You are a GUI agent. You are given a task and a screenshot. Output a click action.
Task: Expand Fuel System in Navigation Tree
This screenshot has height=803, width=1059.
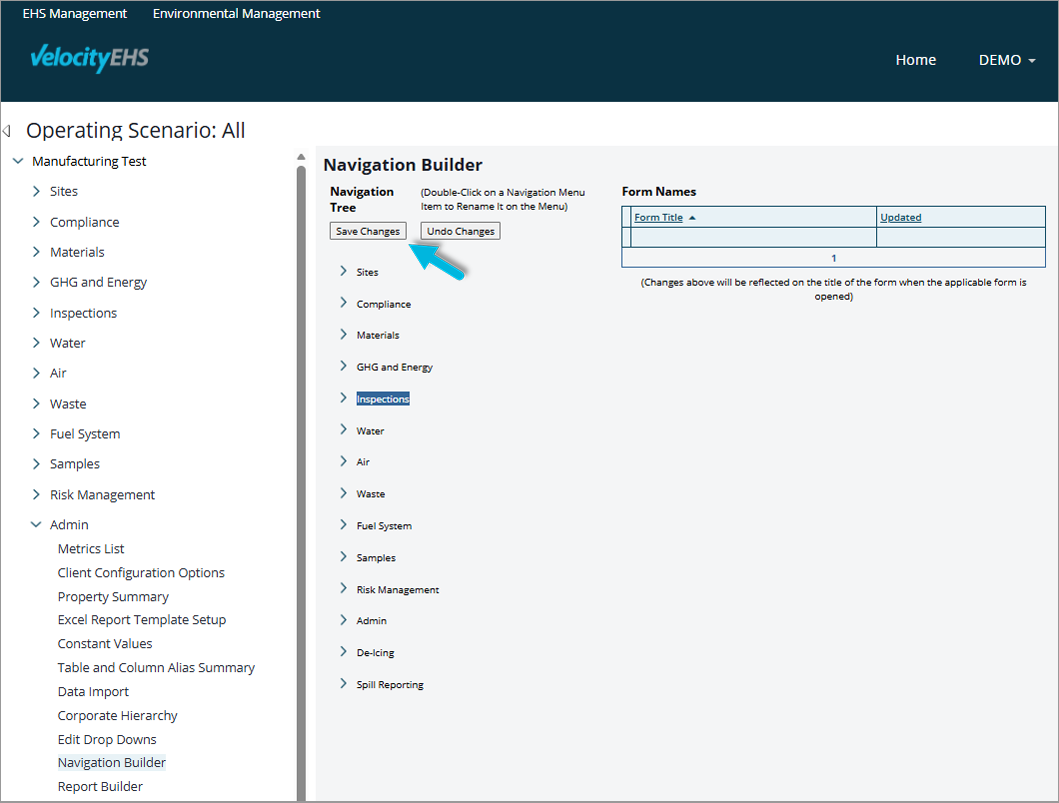[343, 525]
